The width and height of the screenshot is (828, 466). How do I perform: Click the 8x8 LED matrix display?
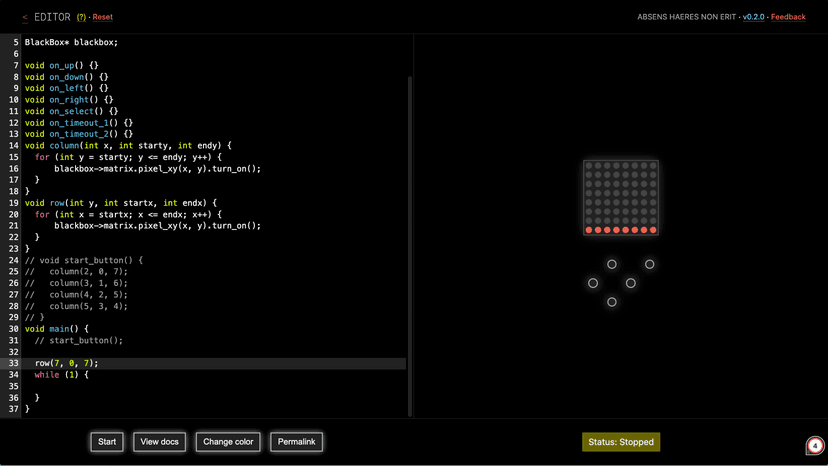click(621, 198)
